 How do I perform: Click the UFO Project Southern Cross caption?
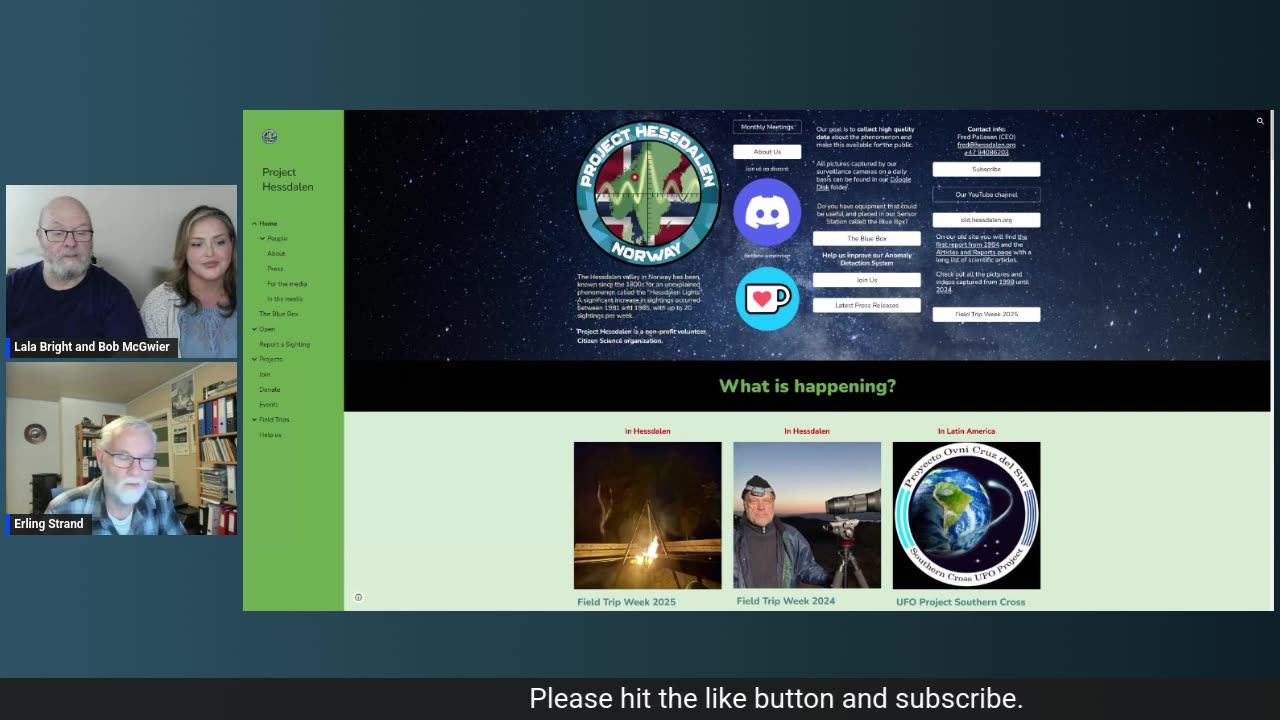pyautogui.click(x=961, y=602)
